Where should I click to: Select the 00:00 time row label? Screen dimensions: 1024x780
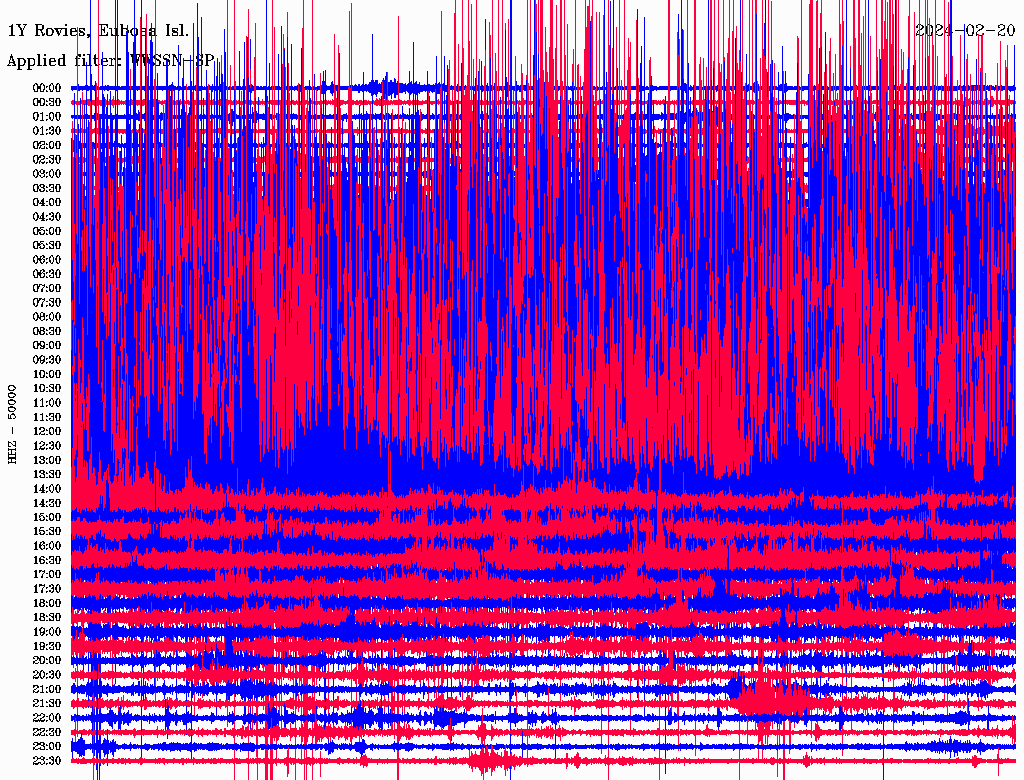click(47, 88)
